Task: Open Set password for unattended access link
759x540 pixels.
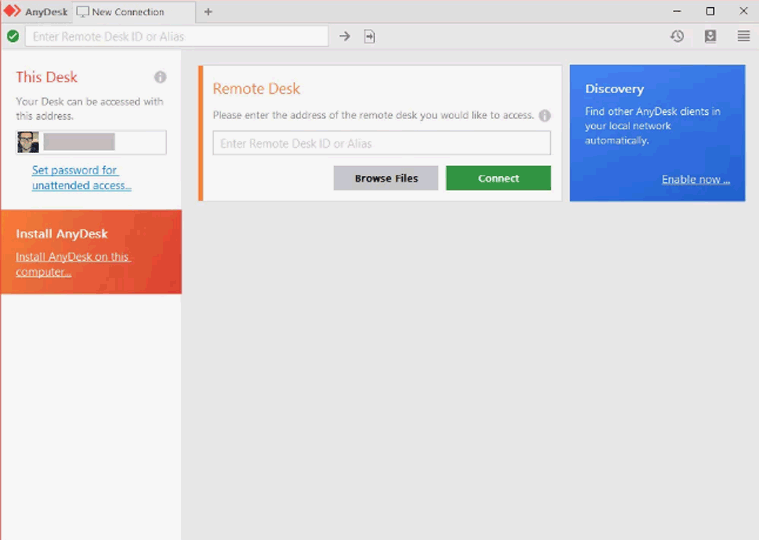Action: (81, 178)
